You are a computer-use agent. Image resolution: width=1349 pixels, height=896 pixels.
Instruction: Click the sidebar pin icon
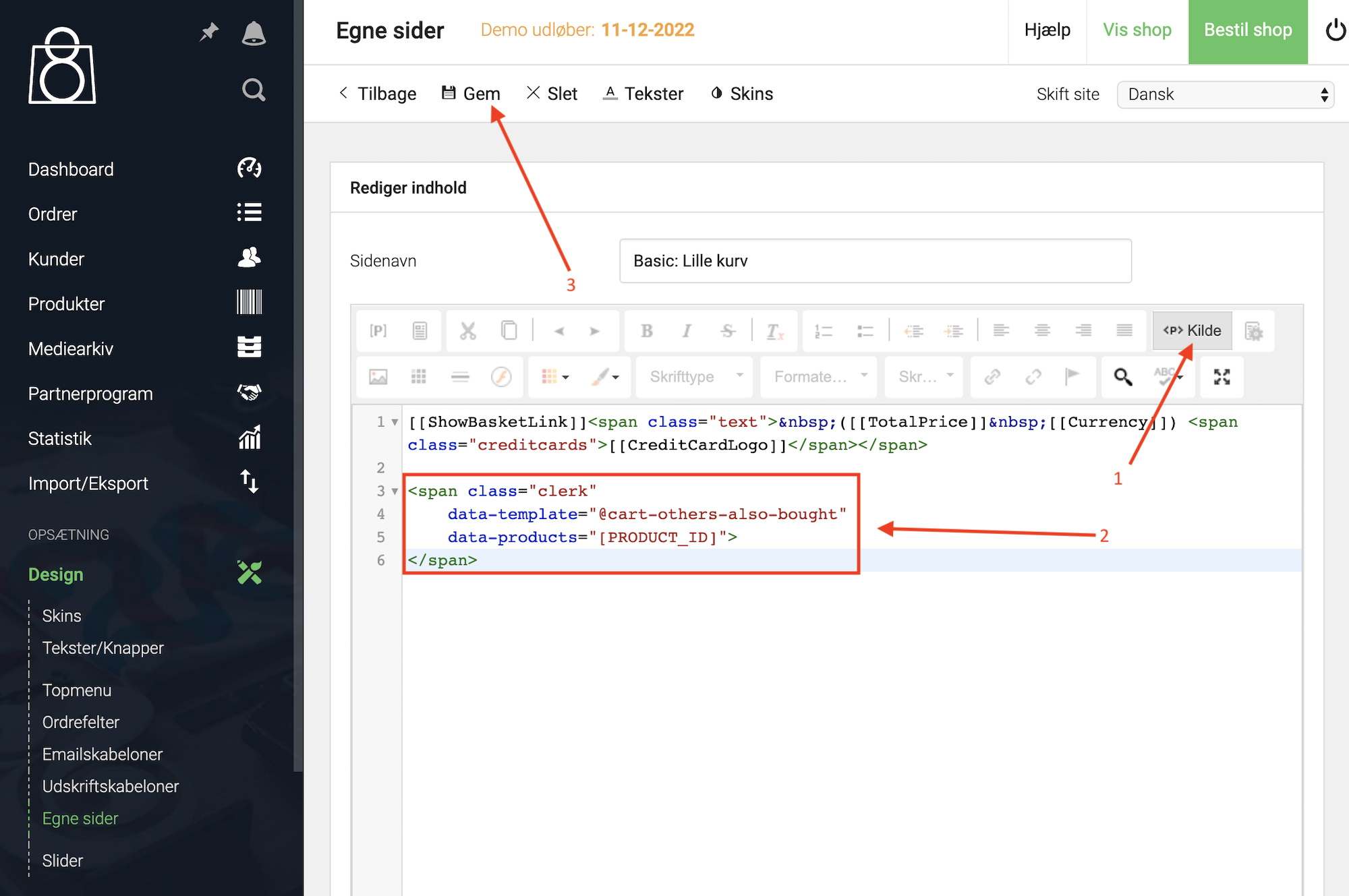pyautogui.click(x=209, y=32)
